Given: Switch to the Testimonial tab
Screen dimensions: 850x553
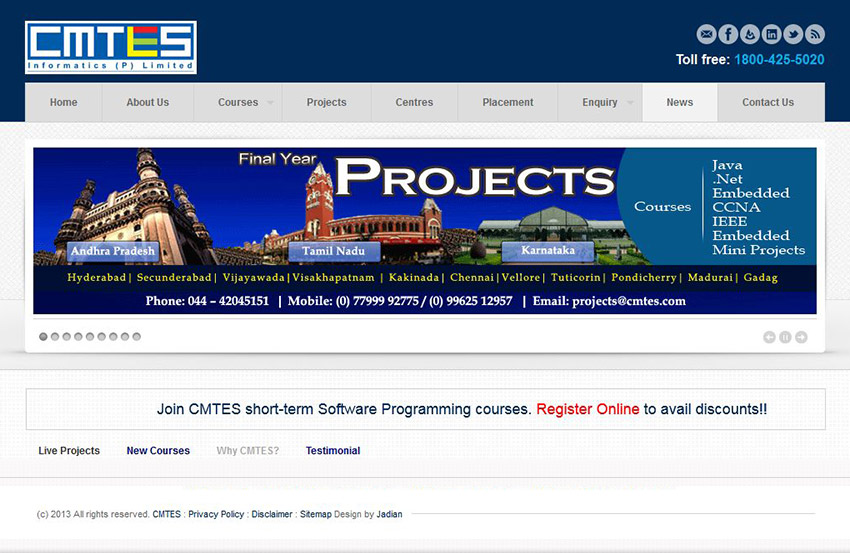Looking at the screenshot, I should point(333,451).
